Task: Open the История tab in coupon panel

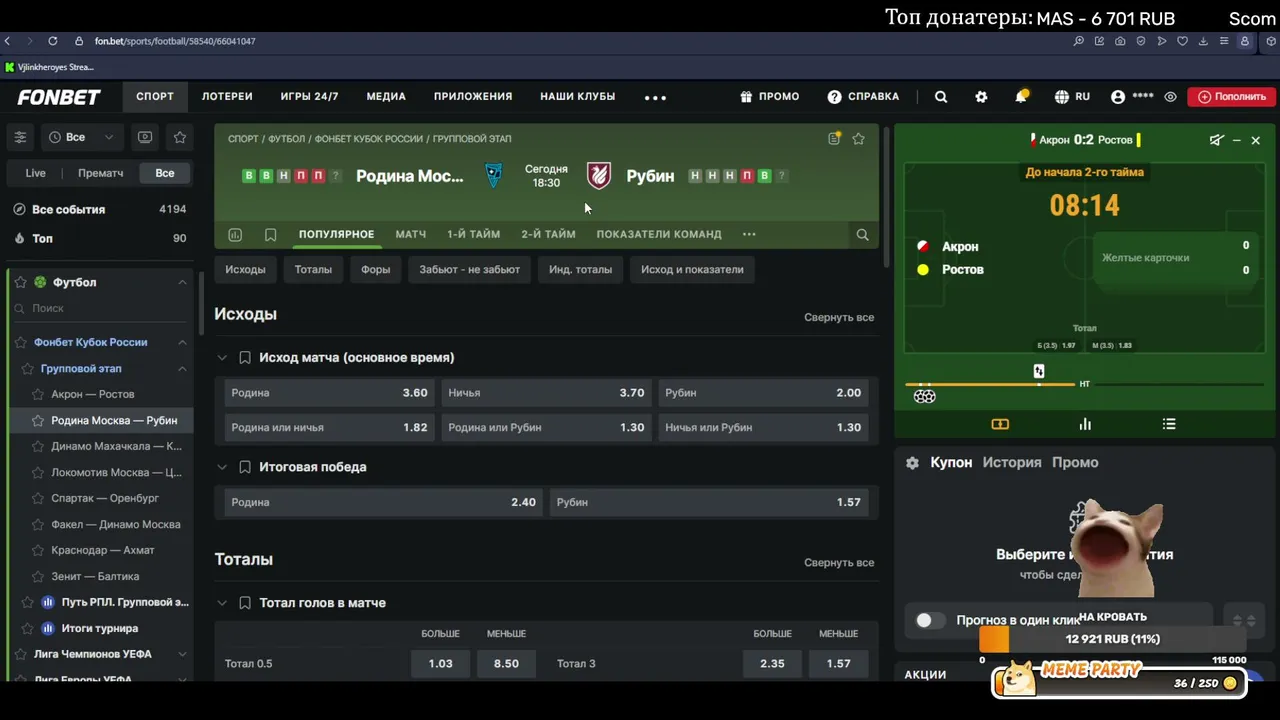Action: pos(1012,462)
